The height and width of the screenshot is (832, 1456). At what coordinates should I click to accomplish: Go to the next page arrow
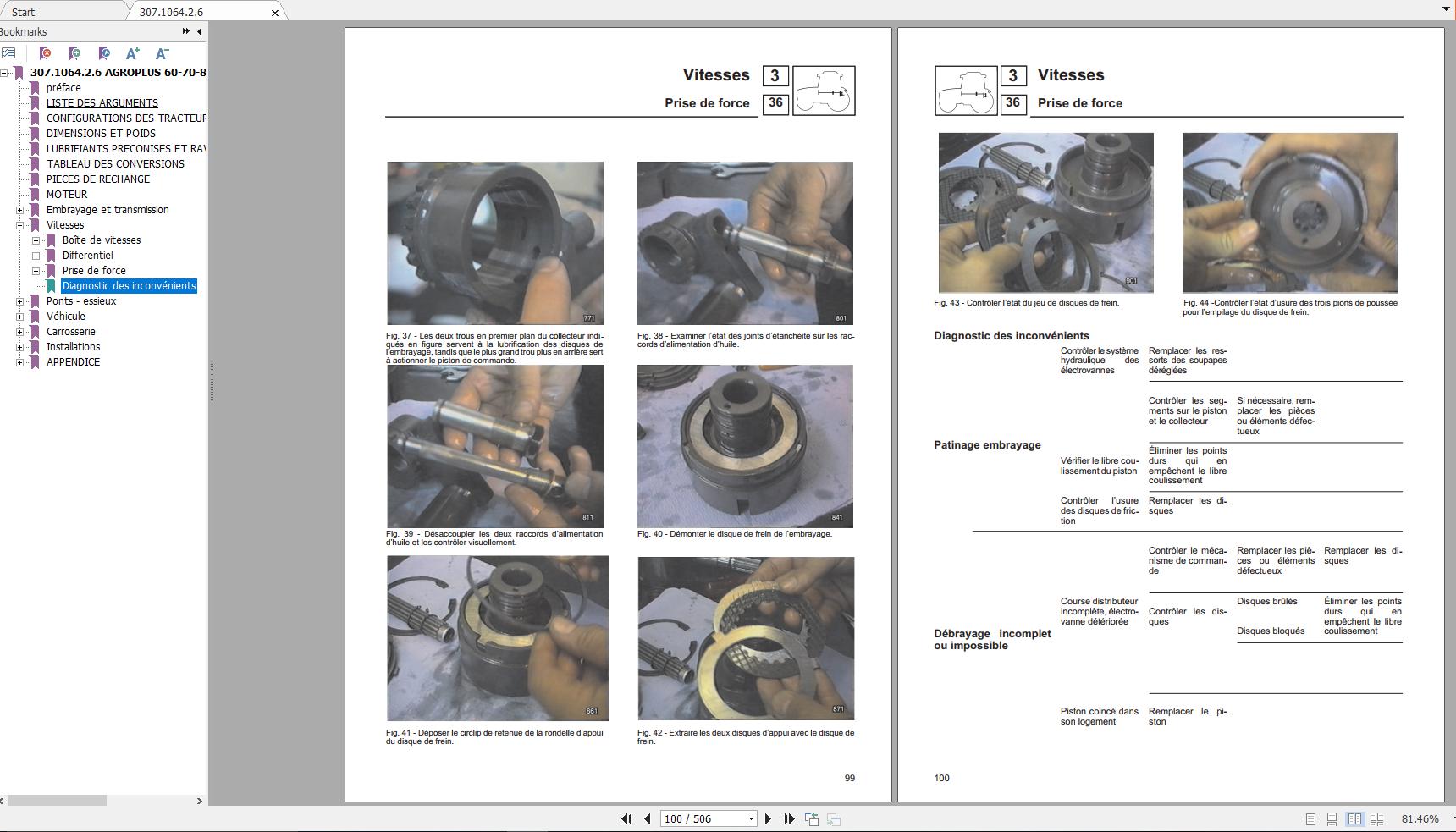768,818
